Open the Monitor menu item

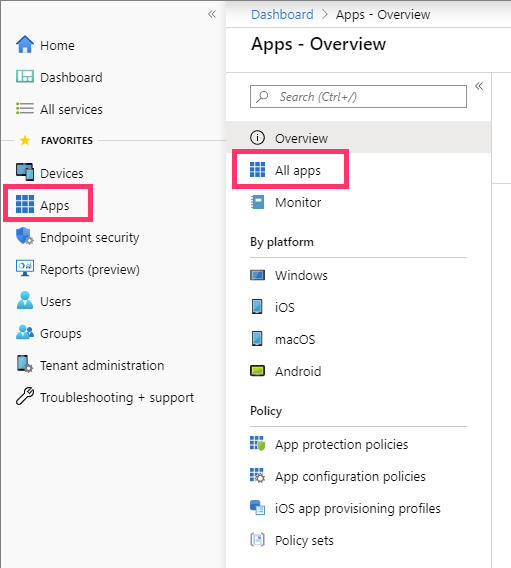click(298, 202)
